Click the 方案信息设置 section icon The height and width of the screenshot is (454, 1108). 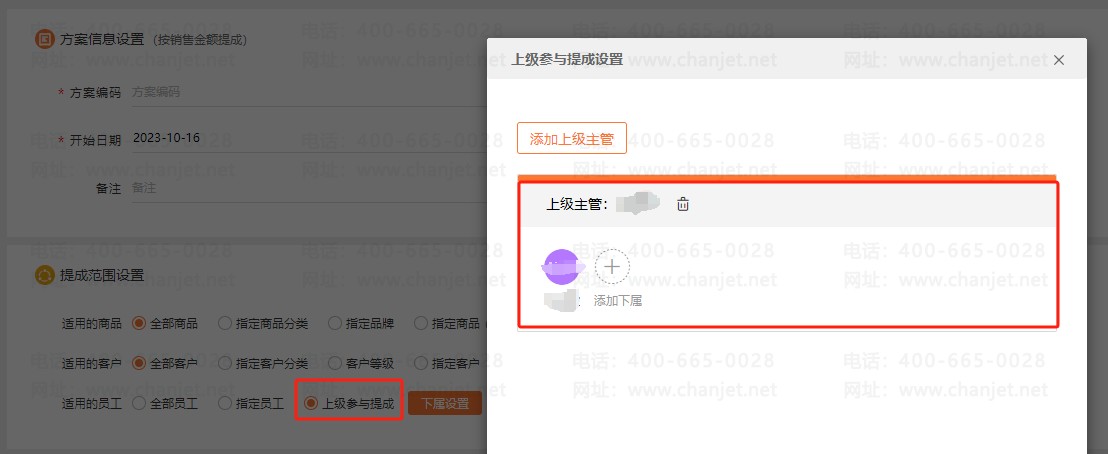(x=43, y=39)
